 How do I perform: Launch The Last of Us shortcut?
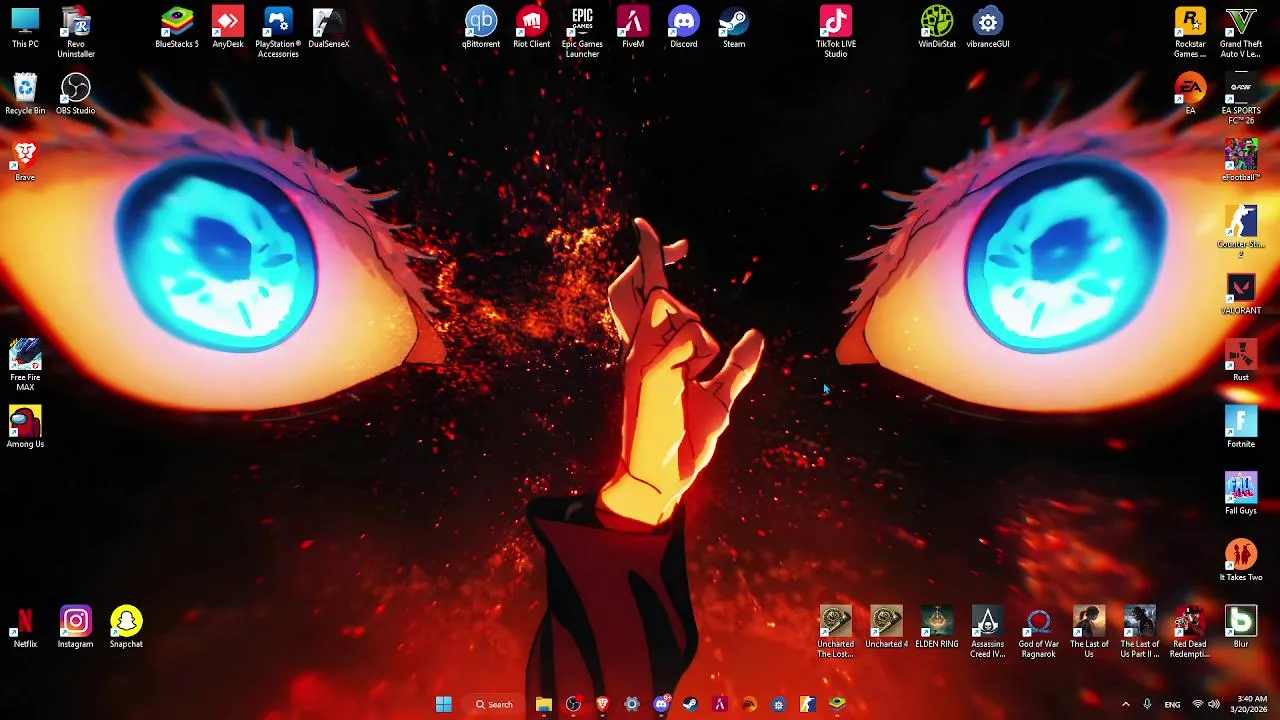1089,632
